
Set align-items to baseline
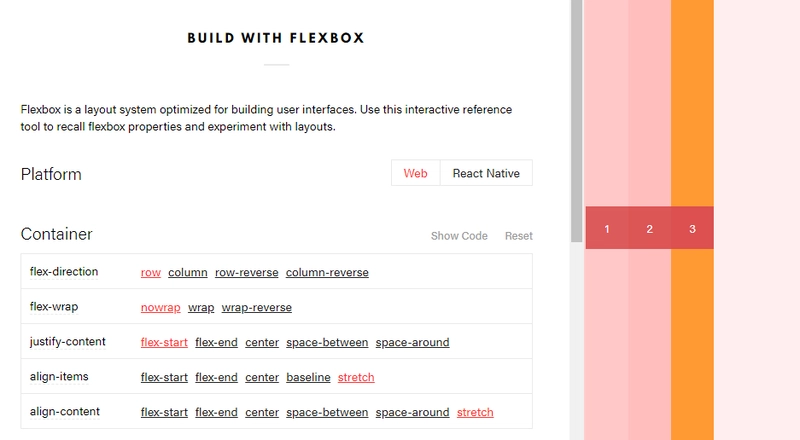point(308,377)
